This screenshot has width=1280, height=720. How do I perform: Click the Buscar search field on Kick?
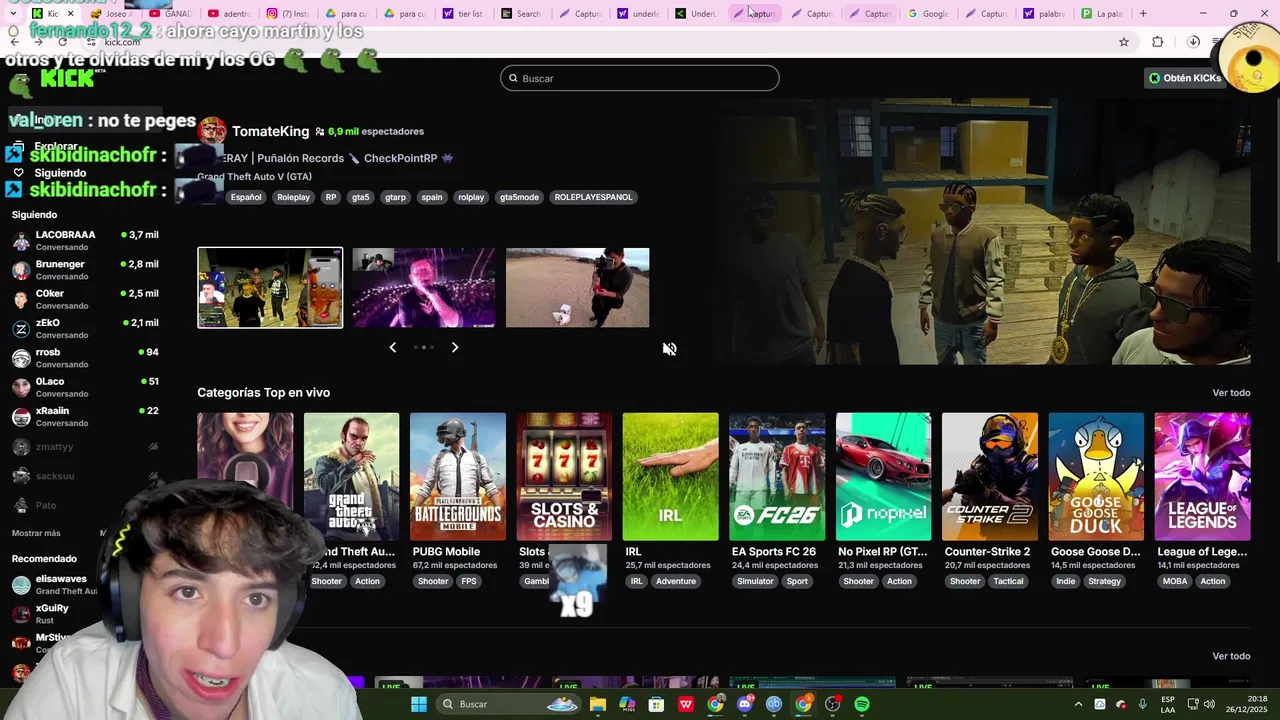[640, 78]
